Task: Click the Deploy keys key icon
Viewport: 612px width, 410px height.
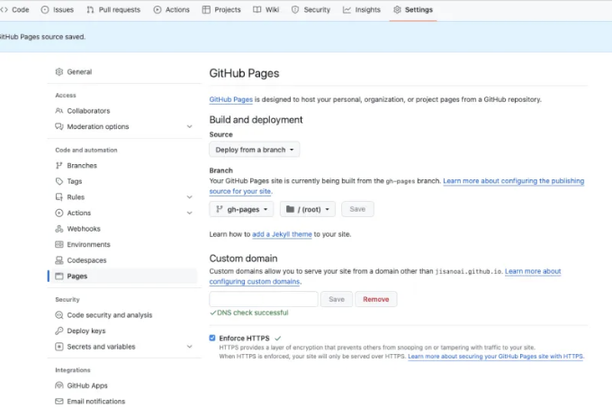Action: 59,331
